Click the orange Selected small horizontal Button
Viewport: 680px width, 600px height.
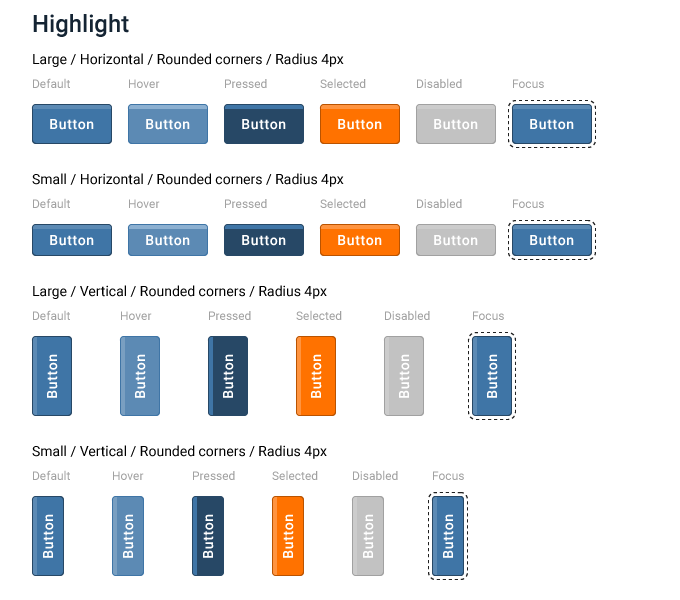coord(360,240)
